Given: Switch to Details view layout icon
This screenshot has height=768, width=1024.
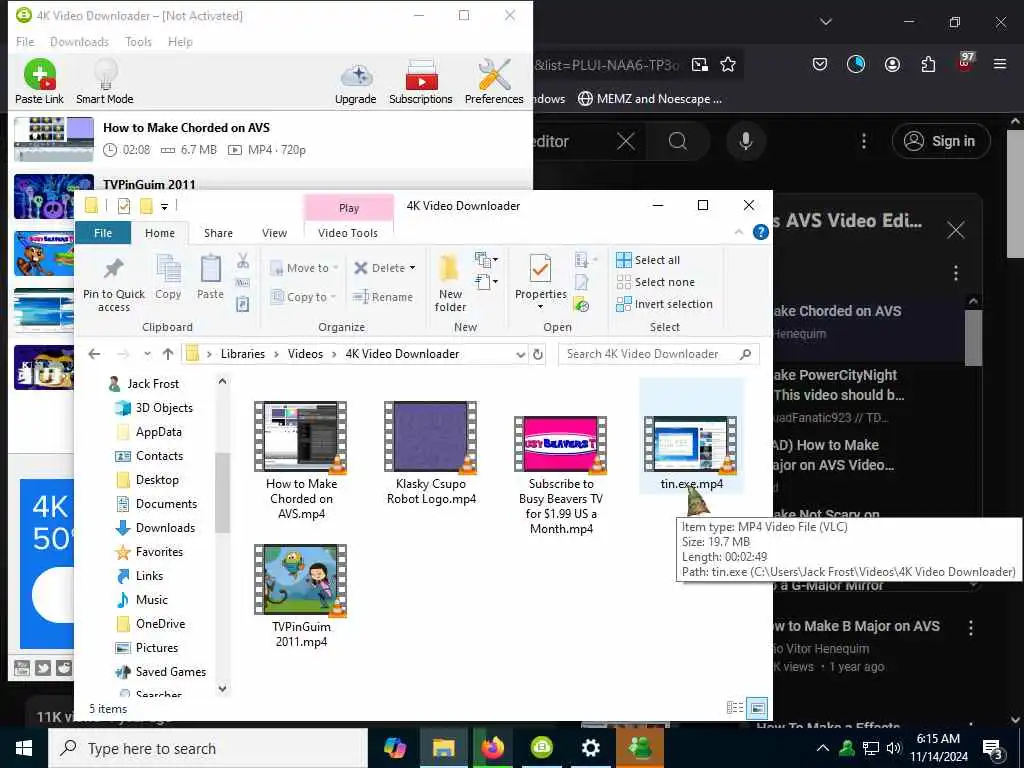Looking at the screenshot, I should coord(735,707).
